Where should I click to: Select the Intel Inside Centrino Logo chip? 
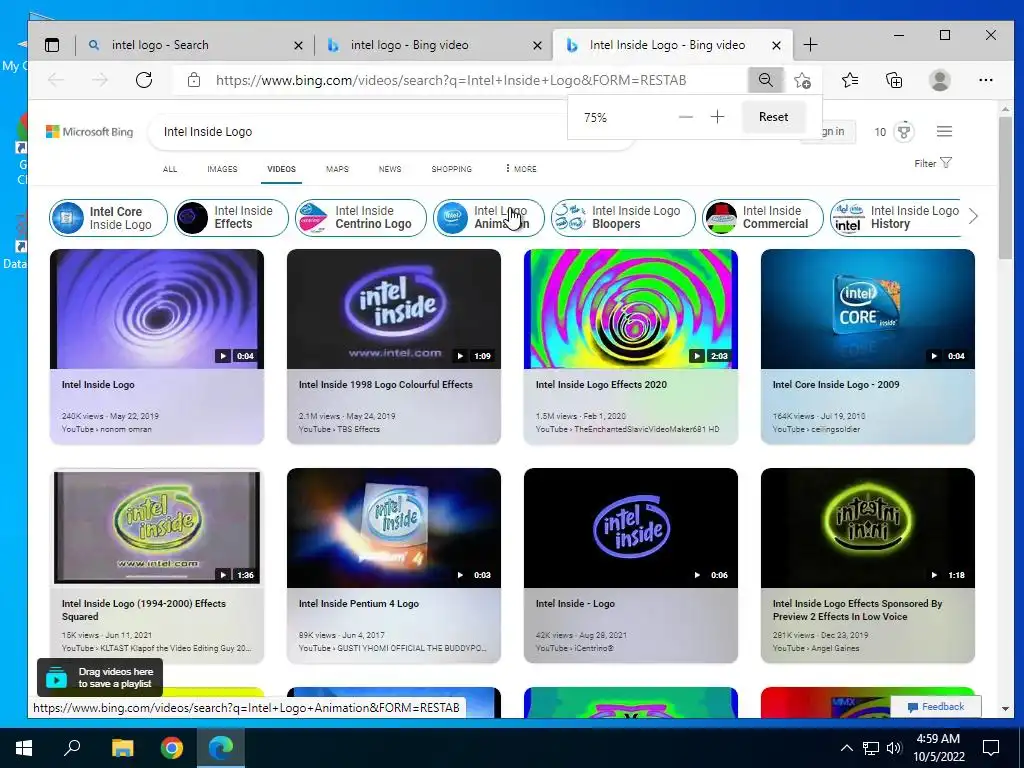click(360, 217)
